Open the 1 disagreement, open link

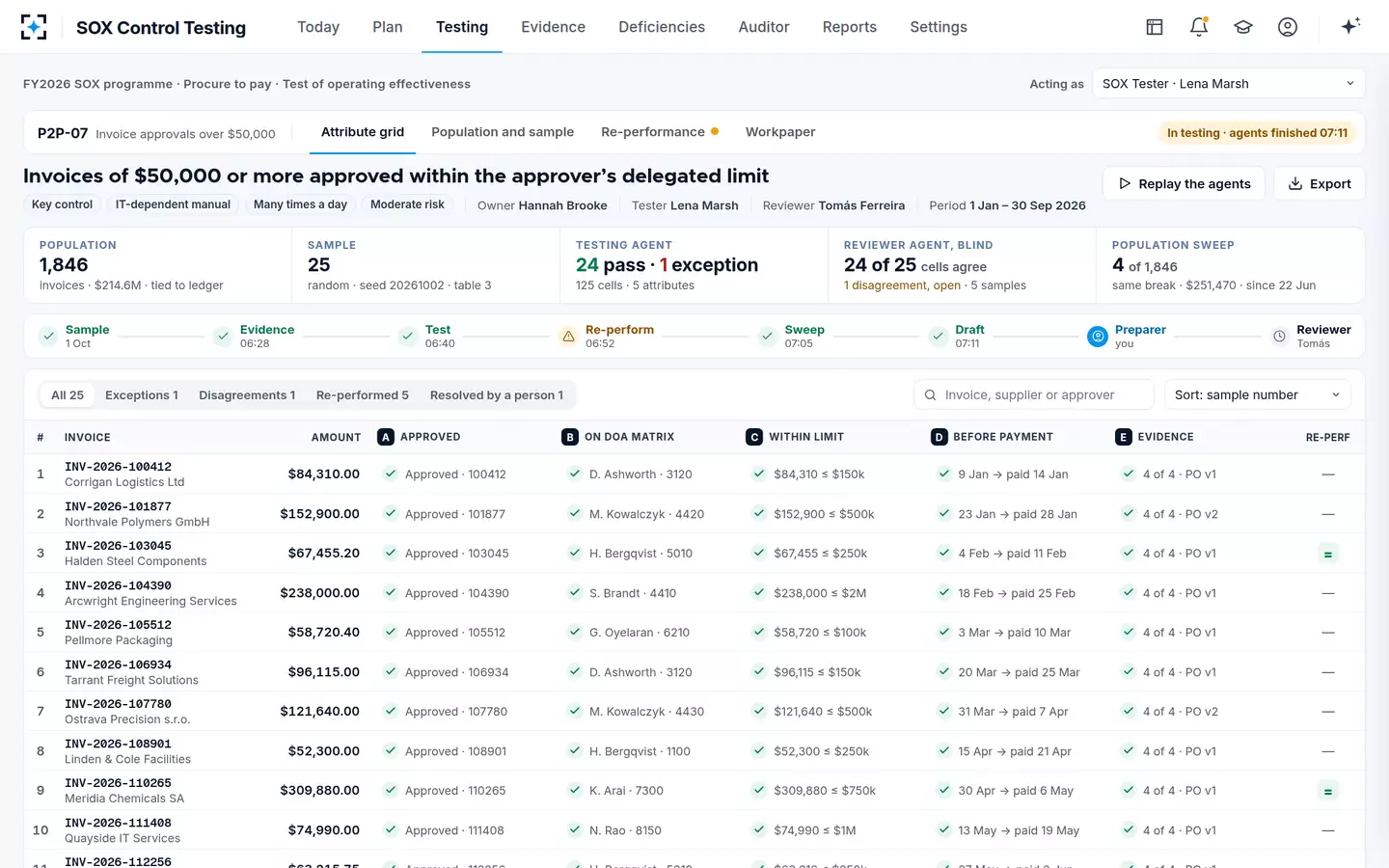coord(902,285)
